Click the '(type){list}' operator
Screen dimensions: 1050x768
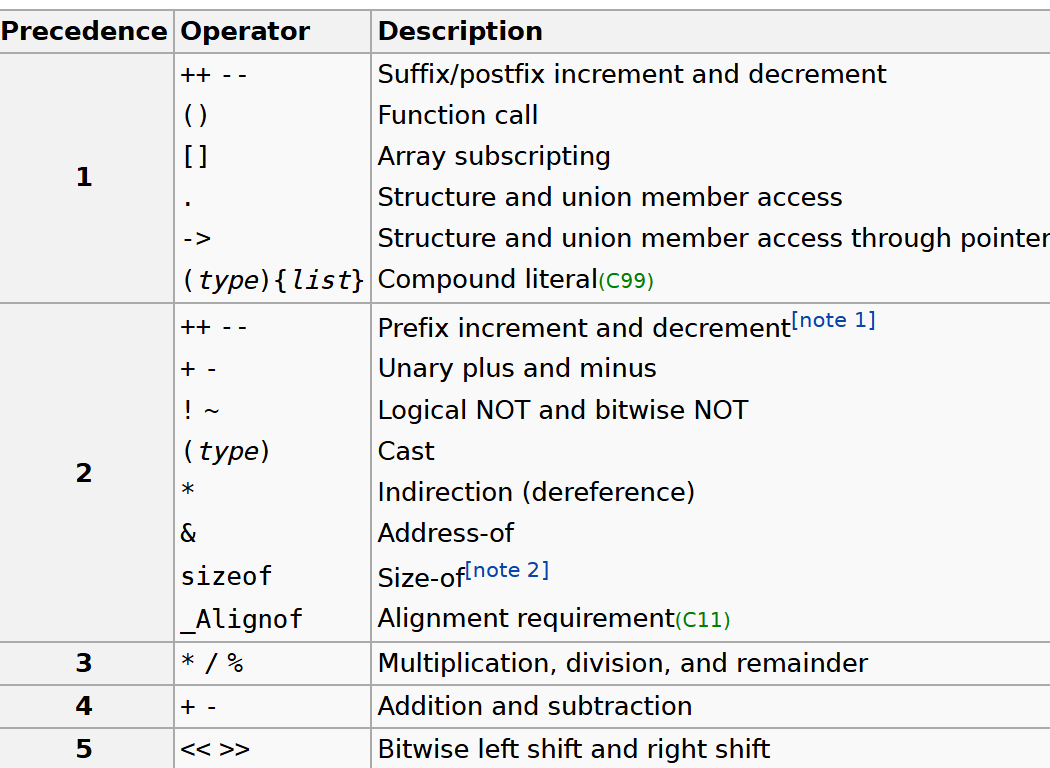pyautogui.click(x=273, y=280)
